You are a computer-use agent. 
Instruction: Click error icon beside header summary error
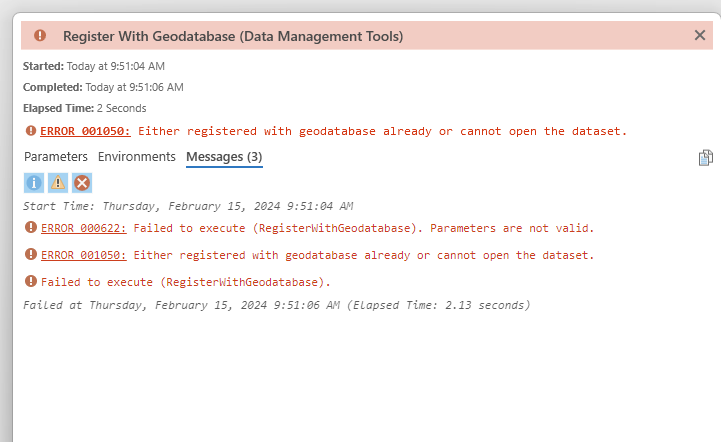click(30, 131)
